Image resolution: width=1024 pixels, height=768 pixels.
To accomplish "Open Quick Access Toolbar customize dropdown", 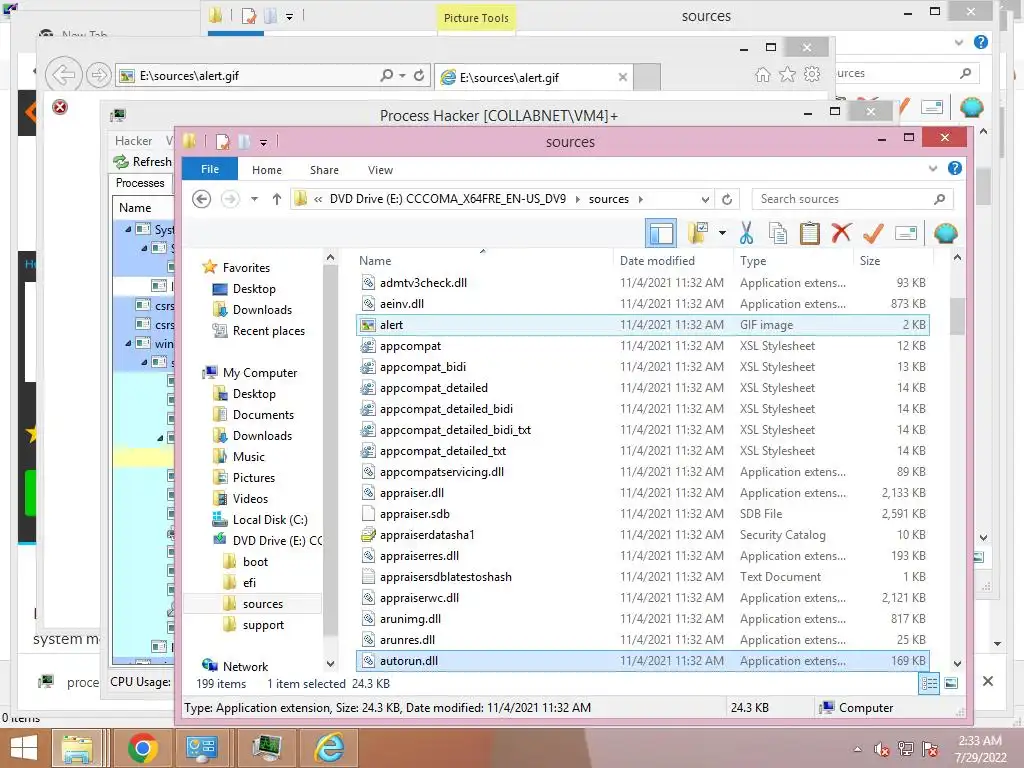I will click(263, 142).
